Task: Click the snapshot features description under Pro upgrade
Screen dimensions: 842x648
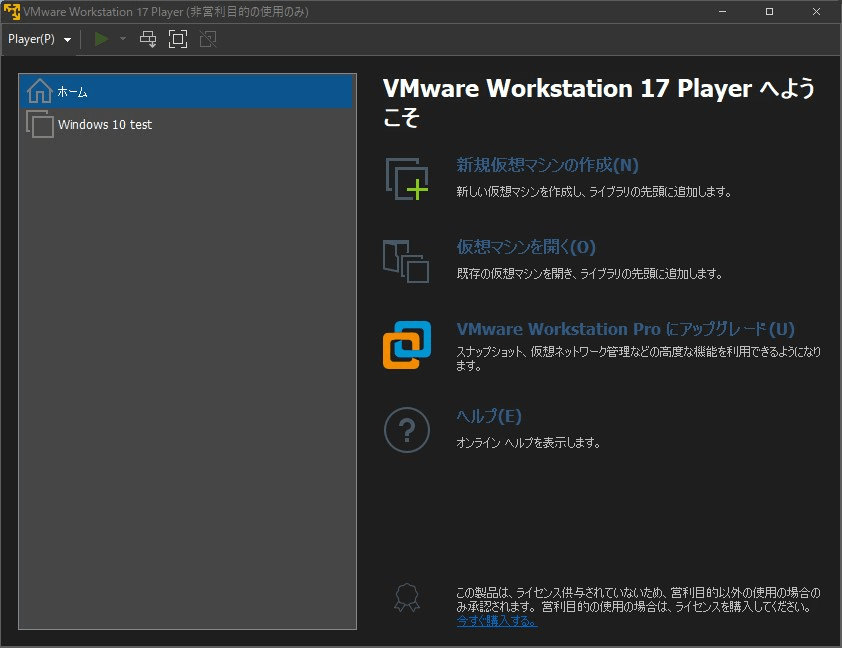Action: pyautogui.click(x=638, y=358)
